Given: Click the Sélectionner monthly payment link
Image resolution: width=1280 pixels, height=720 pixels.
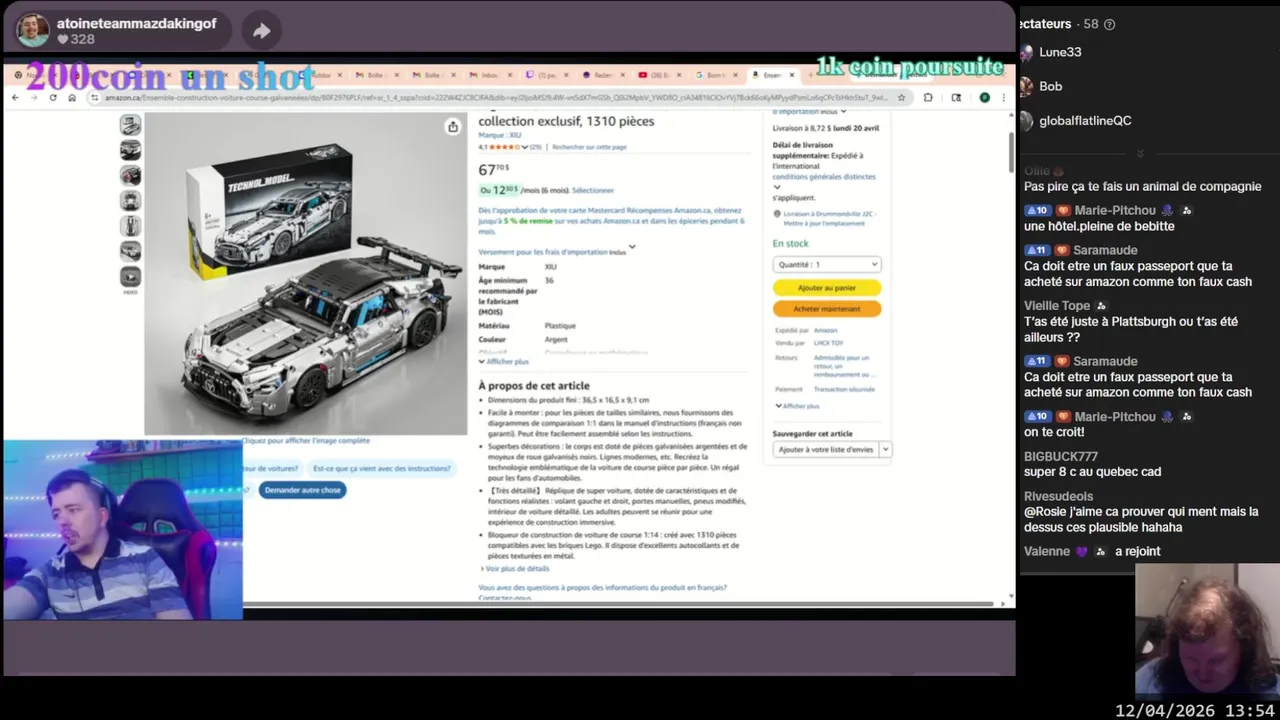Looking at the screenshot, I should click(593, 190).
